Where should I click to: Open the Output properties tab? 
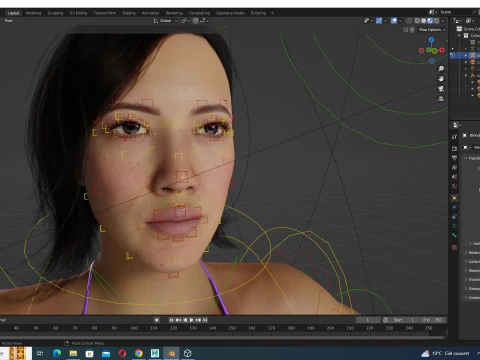click(x=454, y=158)
